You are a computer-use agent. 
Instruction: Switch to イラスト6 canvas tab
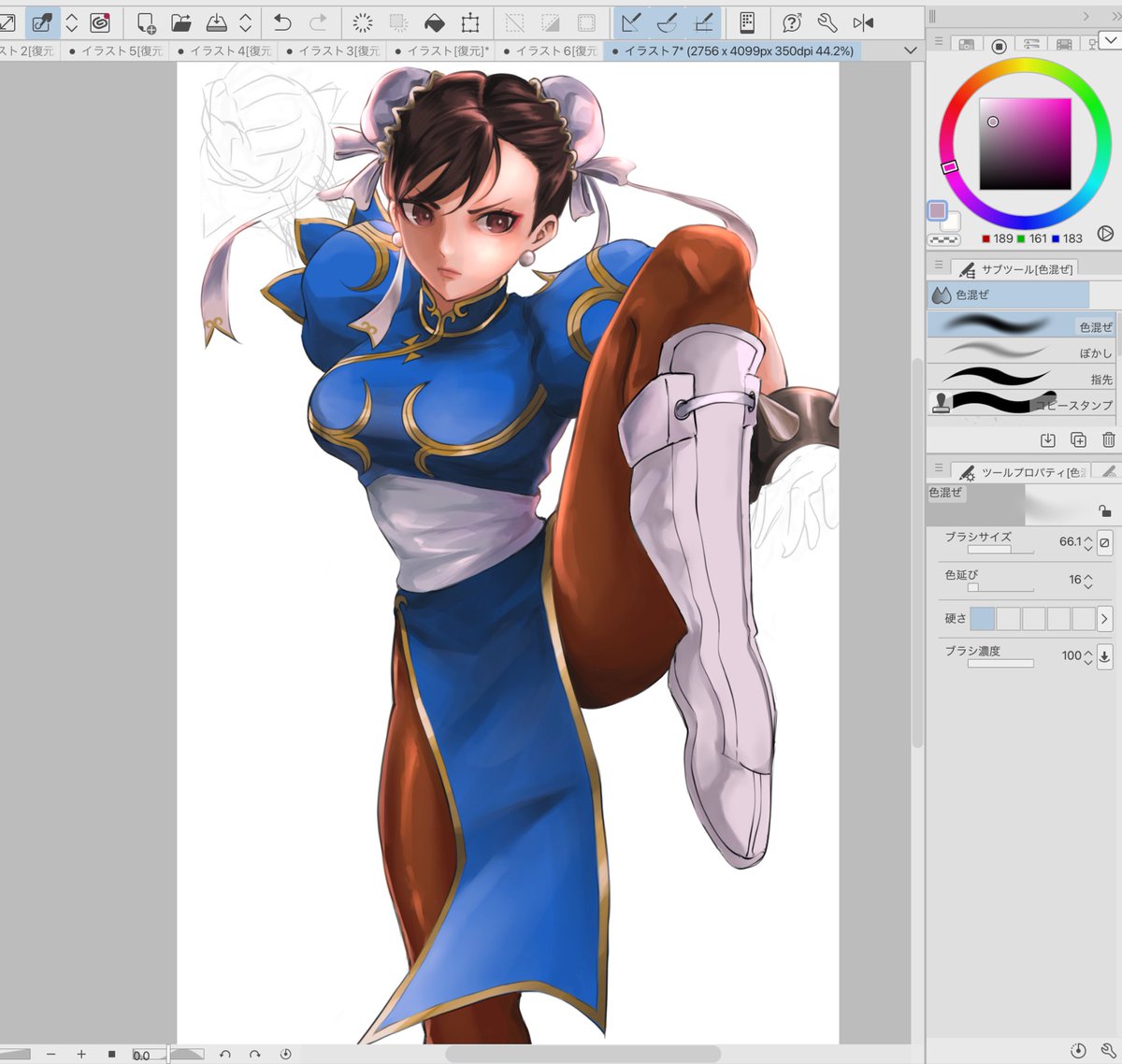(550, 50)
